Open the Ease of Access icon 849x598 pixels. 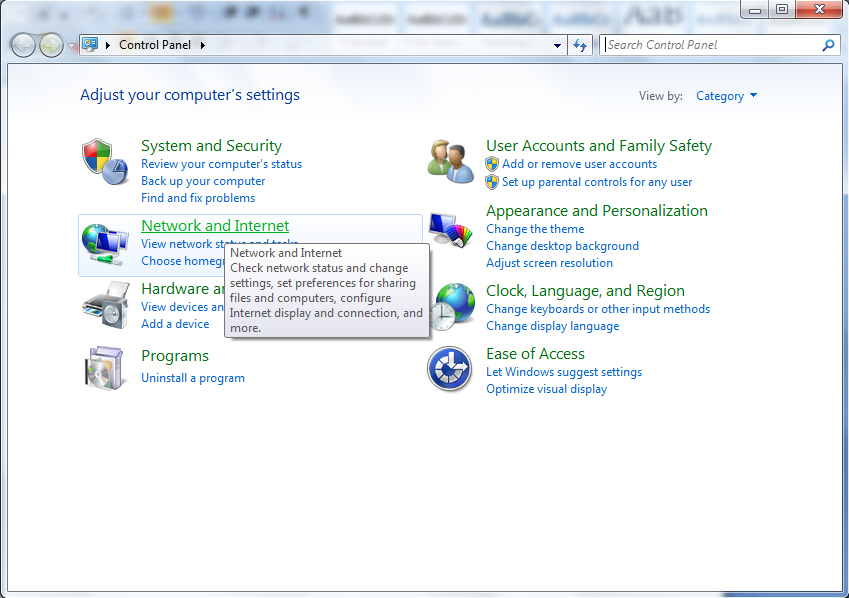click(x=449, y=369)
